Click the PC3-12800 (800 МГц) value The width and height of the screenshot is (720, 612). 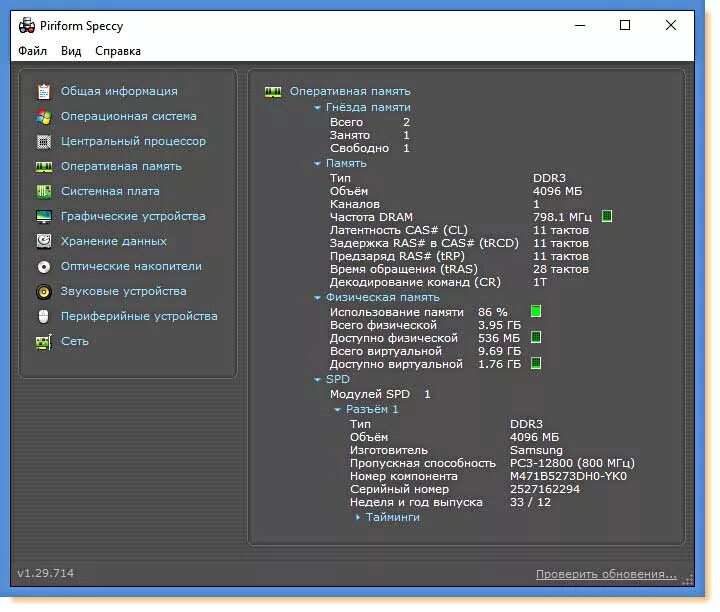[x=572, y=463]
